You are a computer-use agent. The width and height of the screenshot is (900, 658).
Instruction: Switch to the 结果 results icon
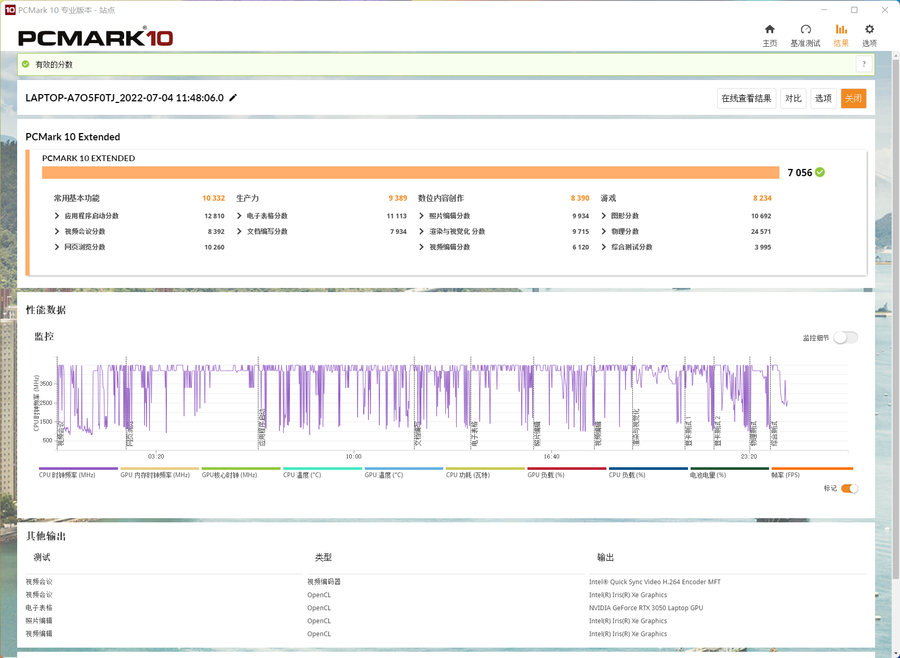pyautogui.click(x=841, y=30)
